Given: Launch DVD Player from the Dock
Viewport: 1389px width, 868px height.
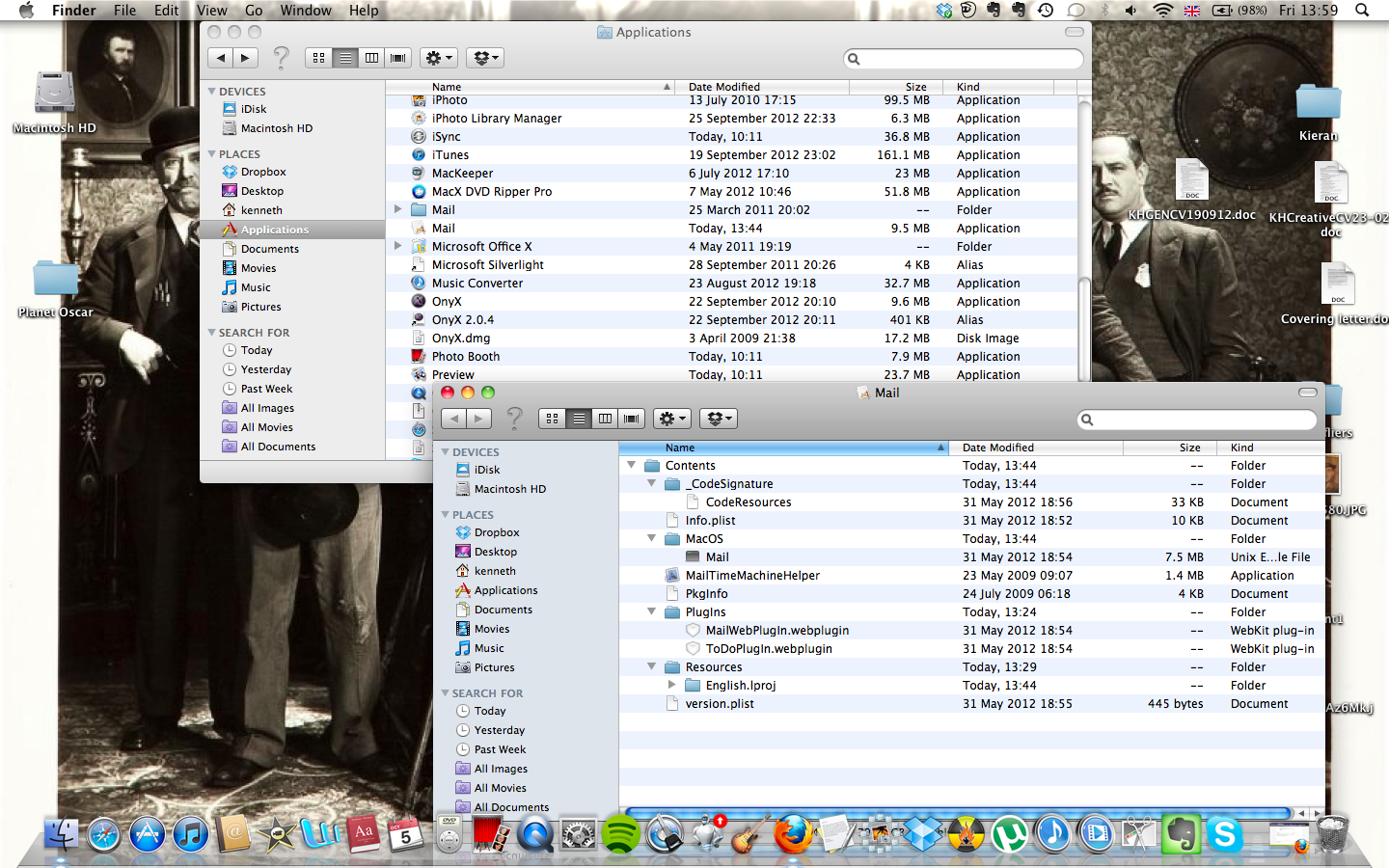Looking at the screenshot, I should (x=449, y=834).
